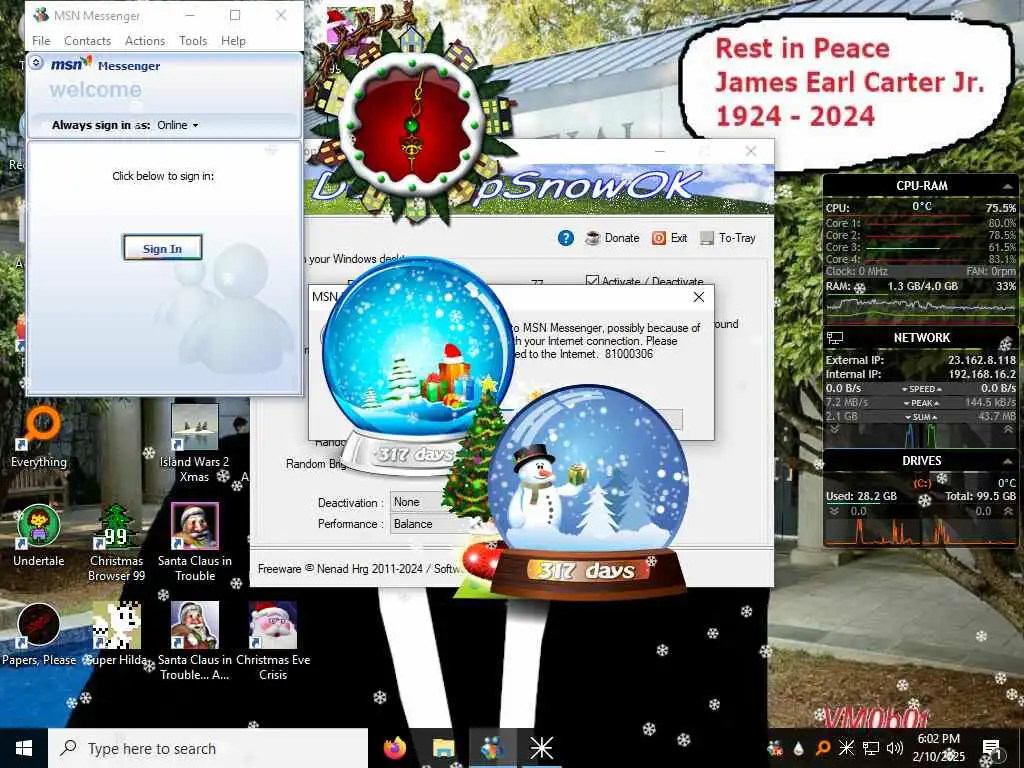Click the orange Everything magnifier tray icon
Viewport: 1024px width, 768px height.
(x=822, y=748)
